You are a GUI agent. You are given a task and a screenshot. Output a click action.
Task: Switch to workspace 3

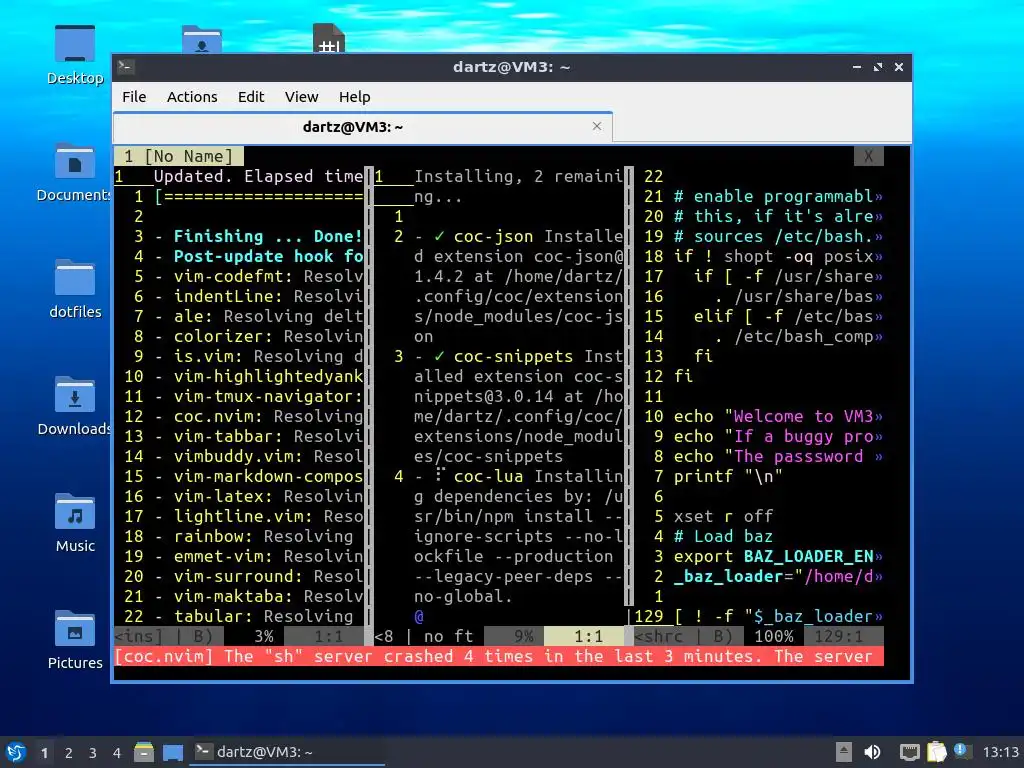93,753
